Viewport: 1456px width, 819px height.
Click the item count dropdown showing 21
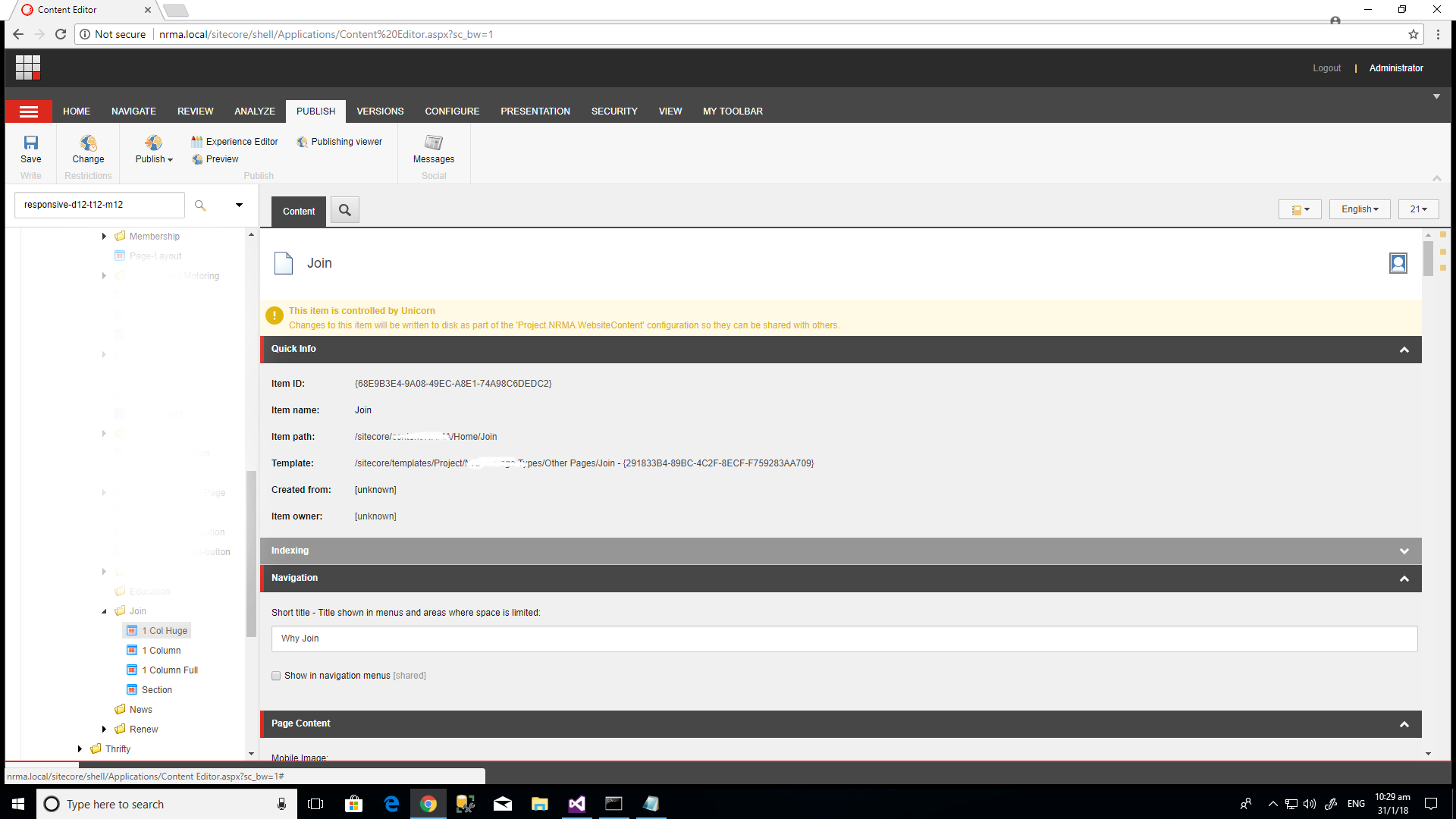pos(1419,208)
